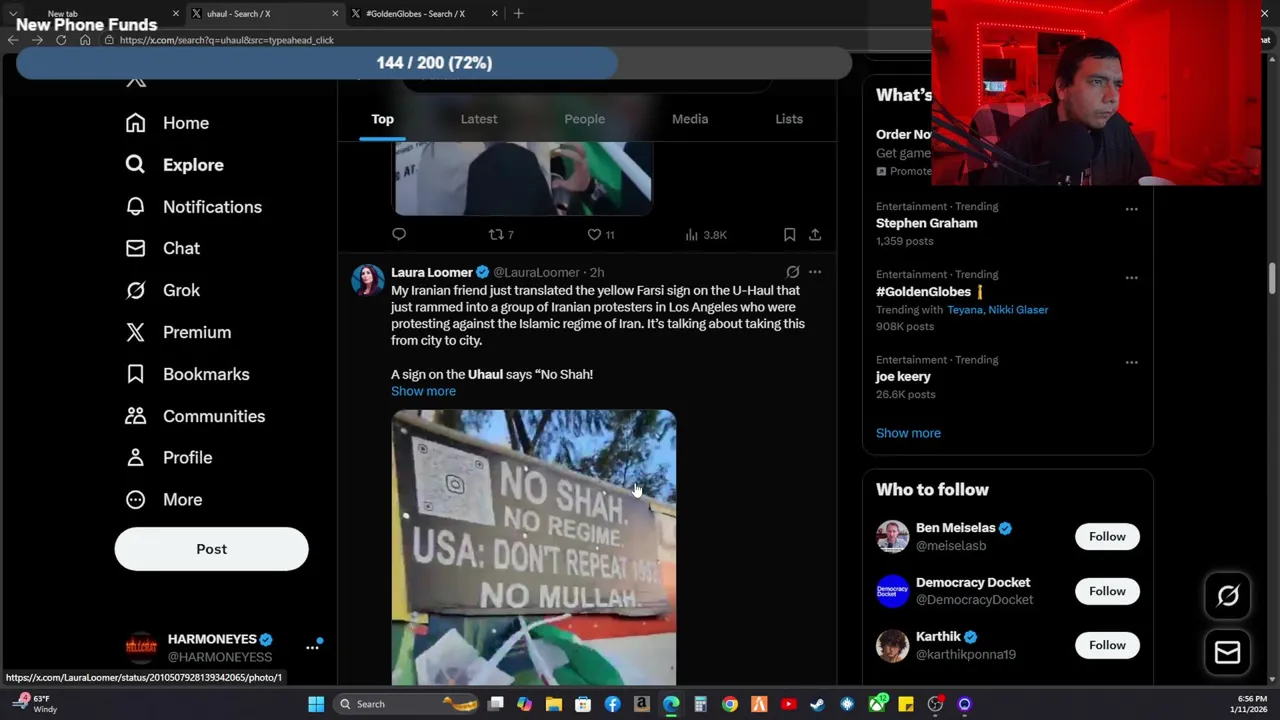Bookmark the upper post

789,234
